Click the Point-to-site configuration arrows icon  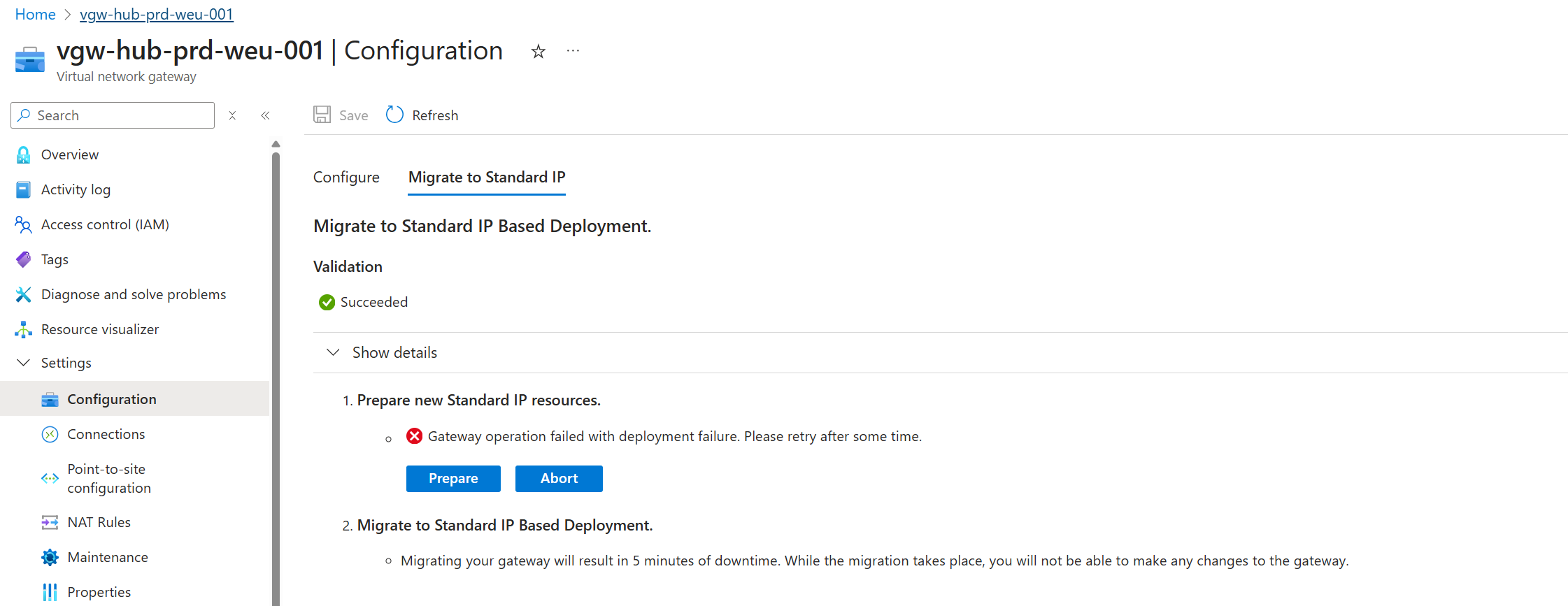(x=50, y=479)
